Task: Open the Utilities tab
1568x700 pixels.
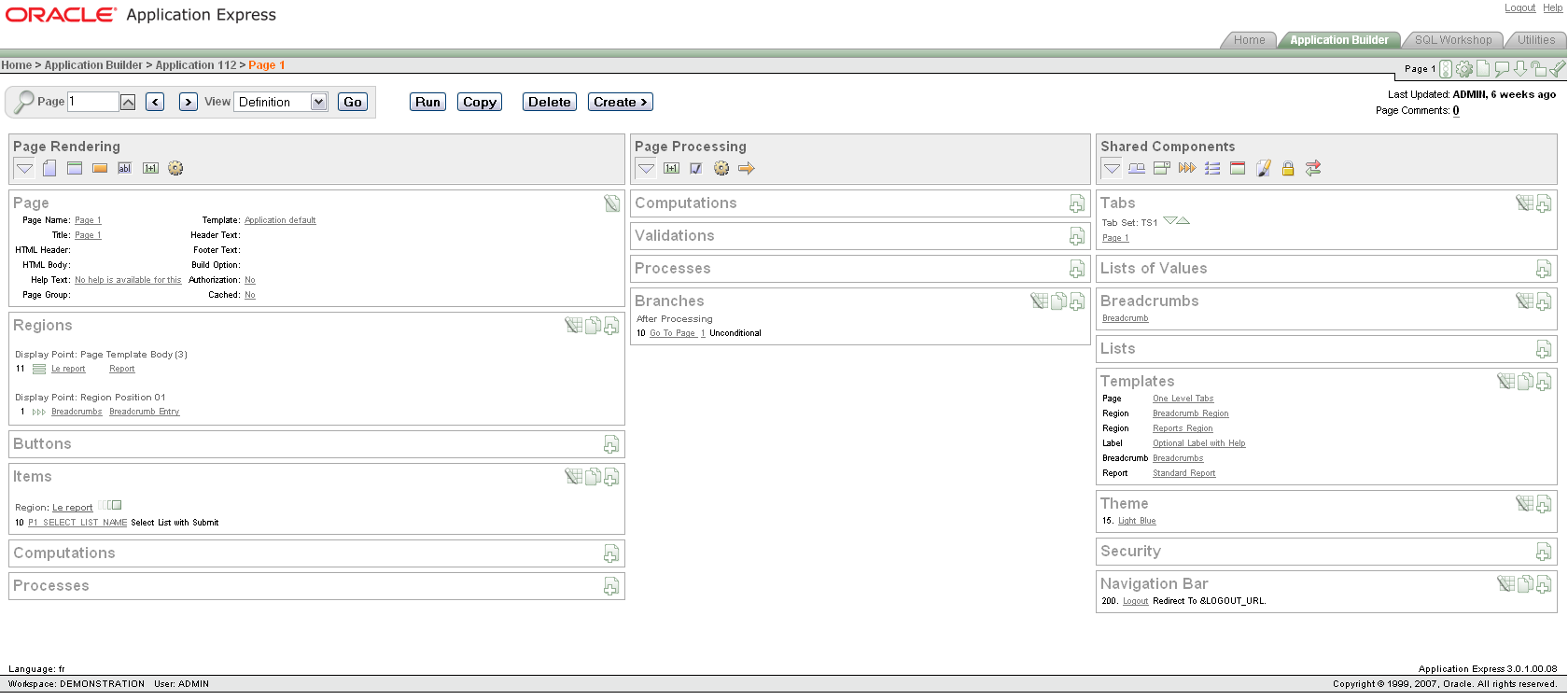Action: coord(1535,40)
